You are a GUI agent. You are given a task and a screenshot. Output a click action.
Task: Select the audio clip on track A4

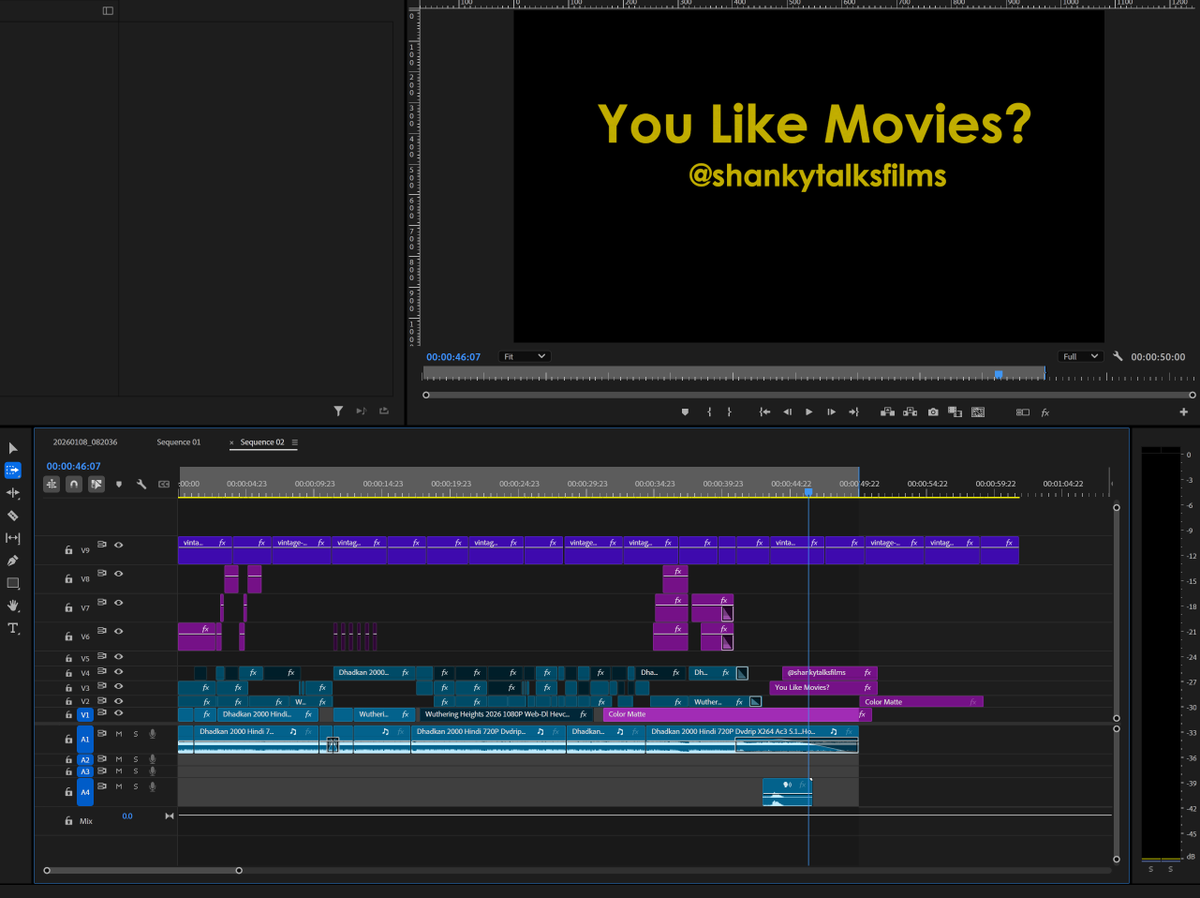787,792
